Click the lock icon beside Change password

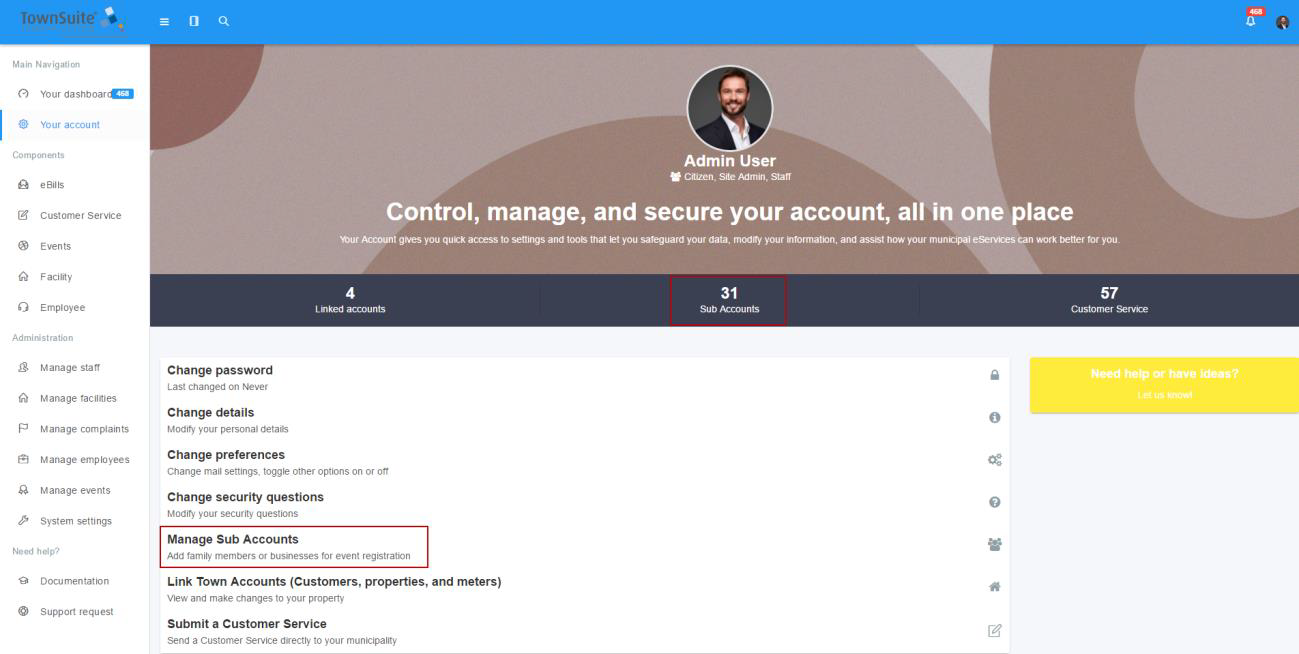[994, 375]
